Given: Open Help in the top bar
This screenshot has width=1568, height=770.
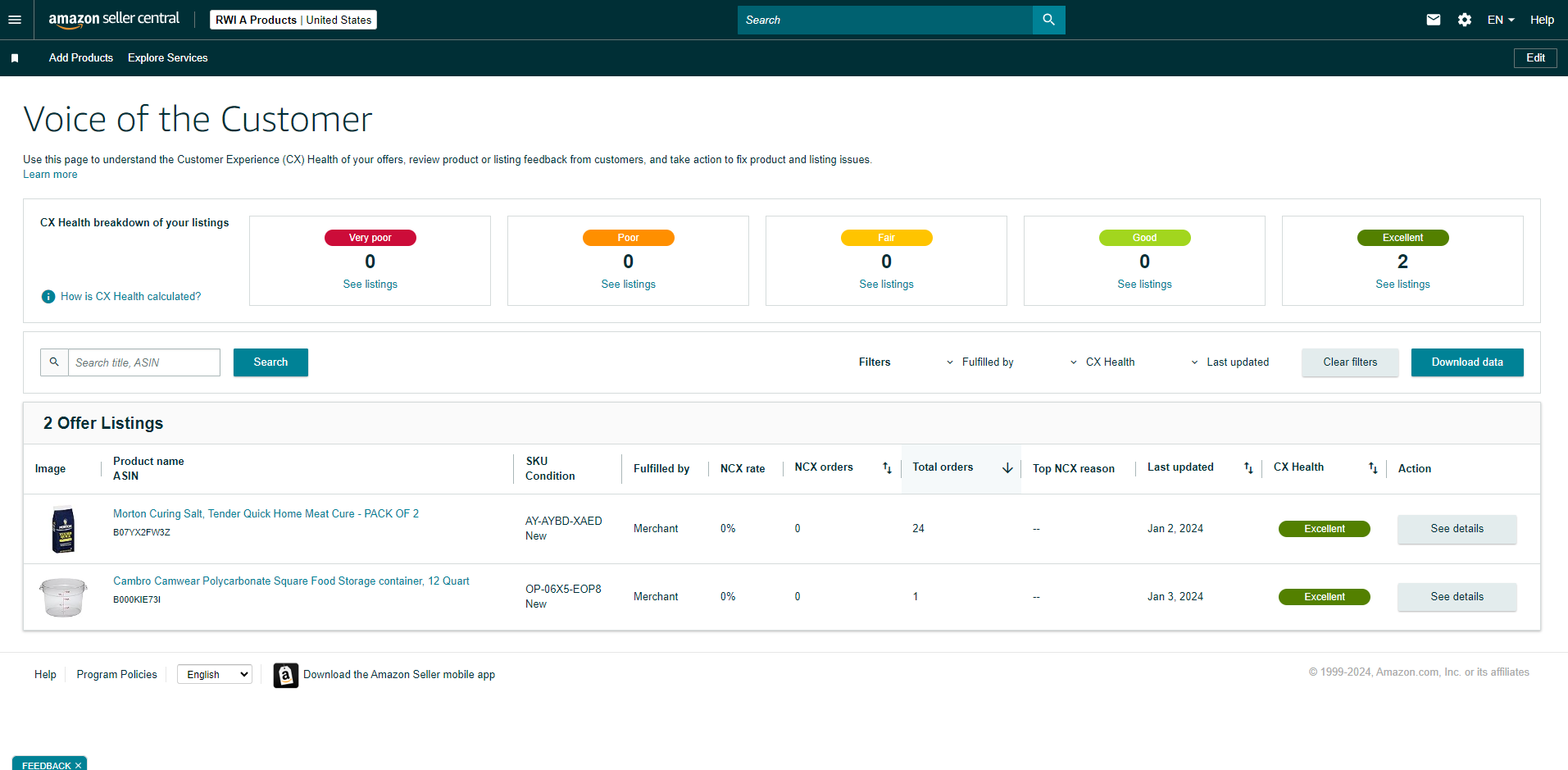Looking at the screenshot, I should coord(1542,20).
